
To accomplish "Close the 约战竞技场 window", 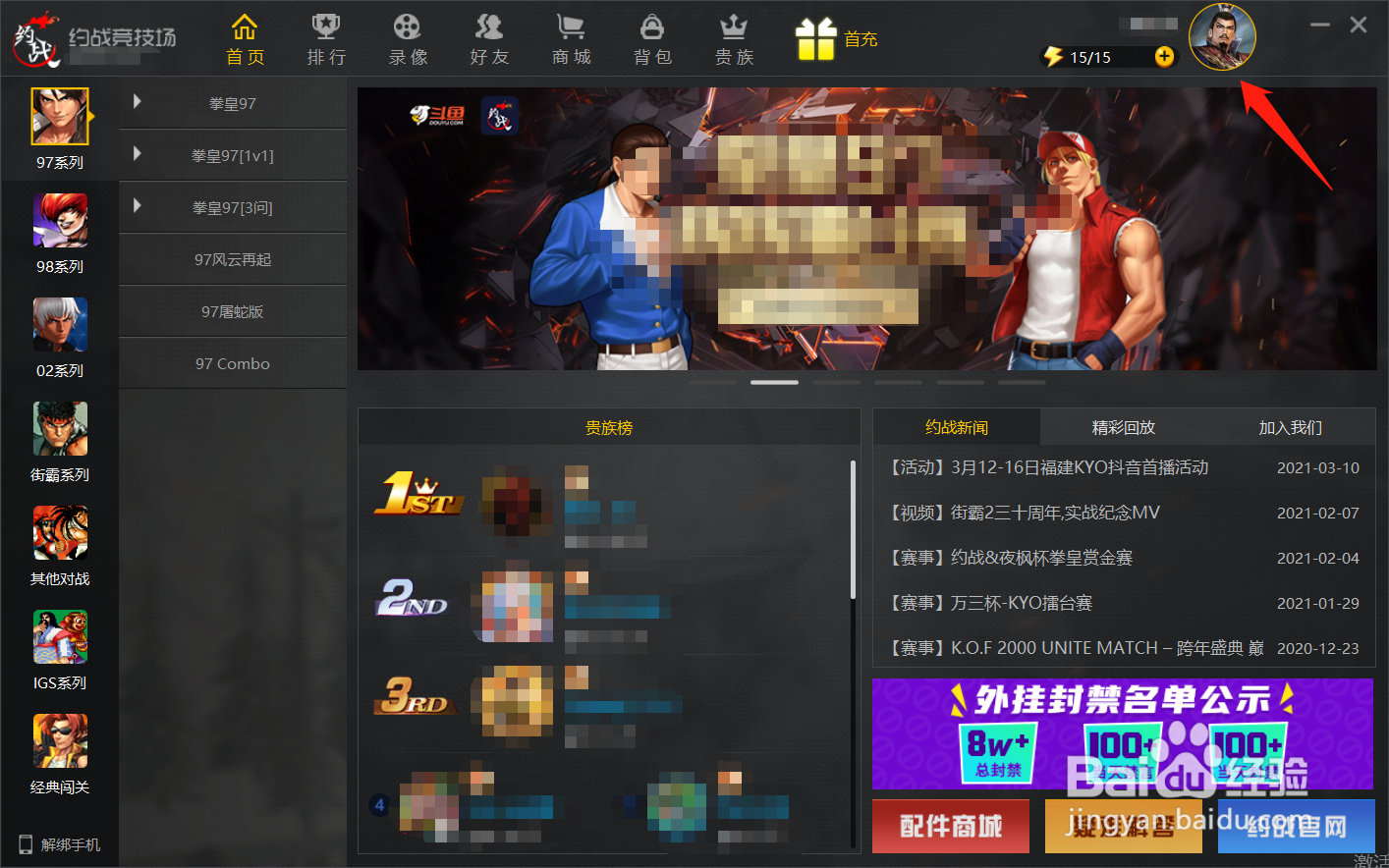I will 1359,25.
